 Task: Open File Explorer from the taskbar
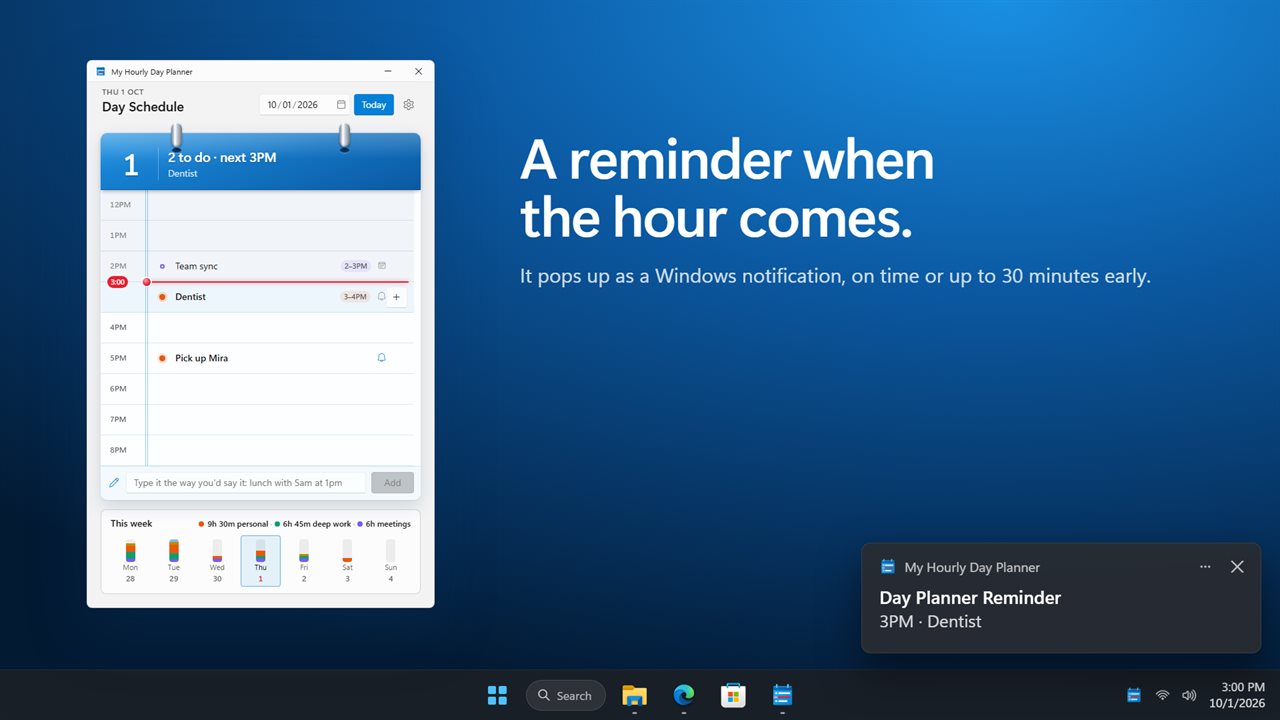click(x=634, y=695)
